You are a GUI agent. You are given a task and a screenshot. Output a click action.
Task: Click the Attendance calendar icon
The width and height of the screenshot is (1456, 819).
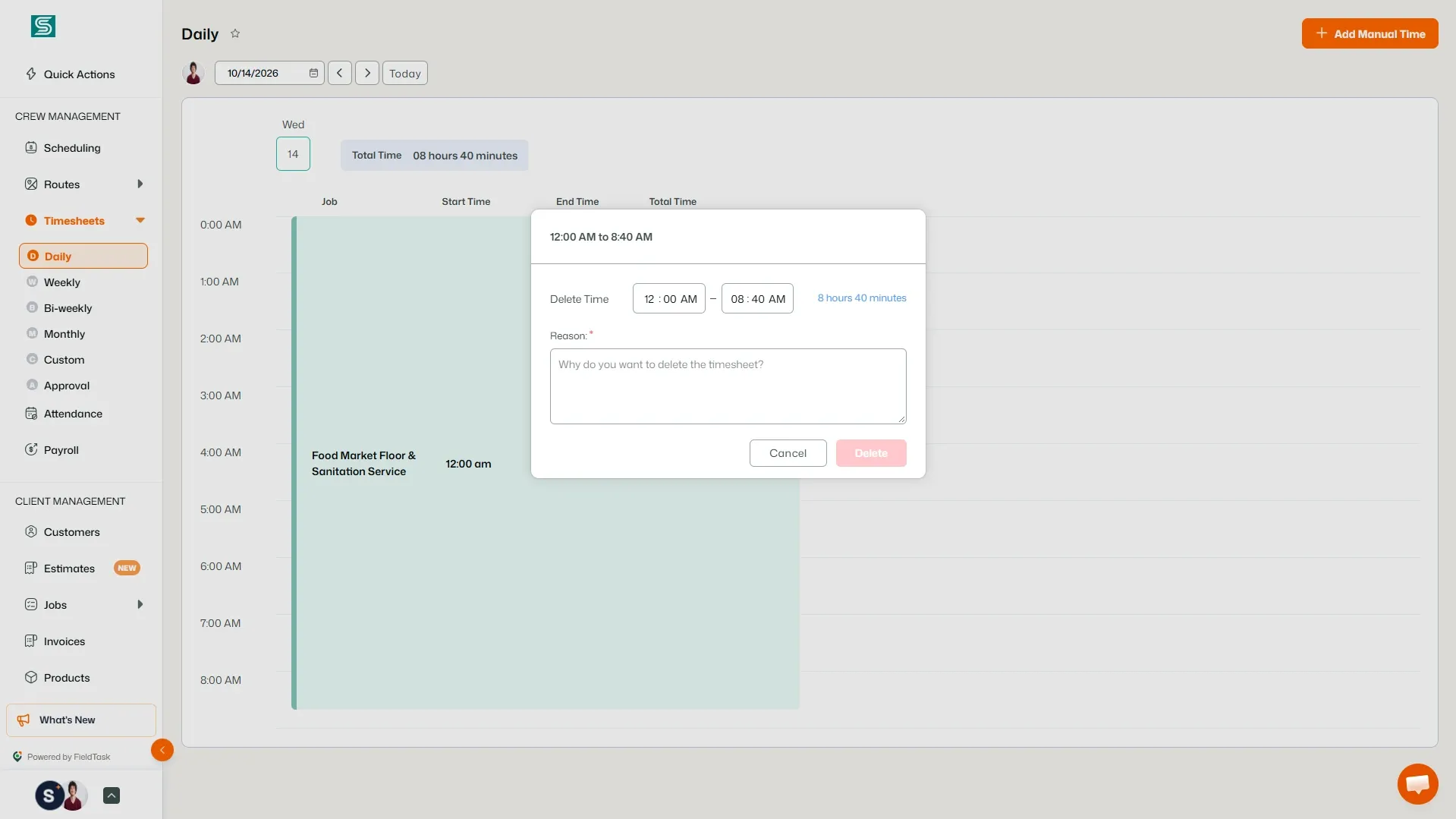click(x=31, y=414)
